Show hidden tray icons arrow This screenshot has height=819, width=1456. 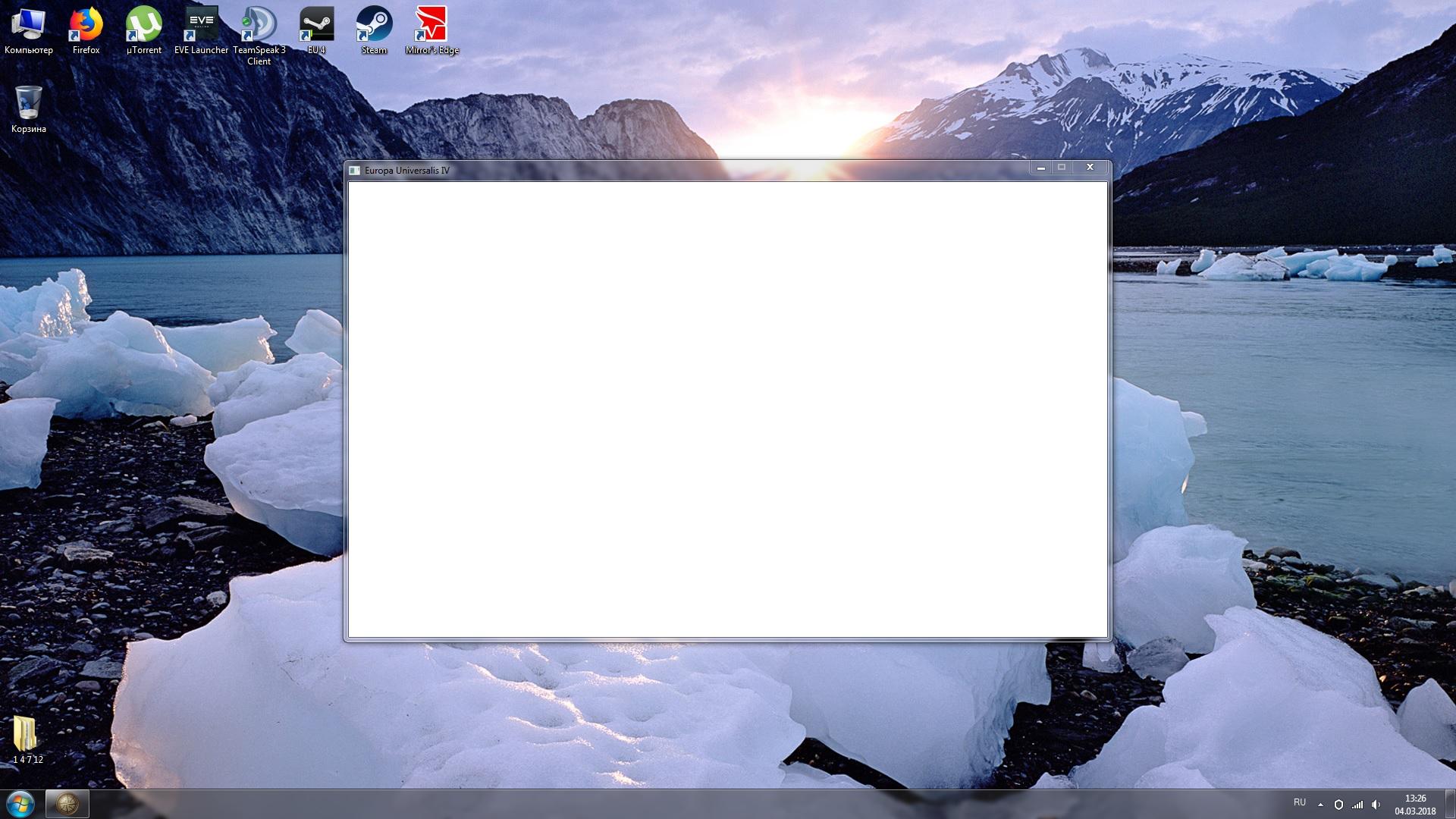coord(1320,805)
